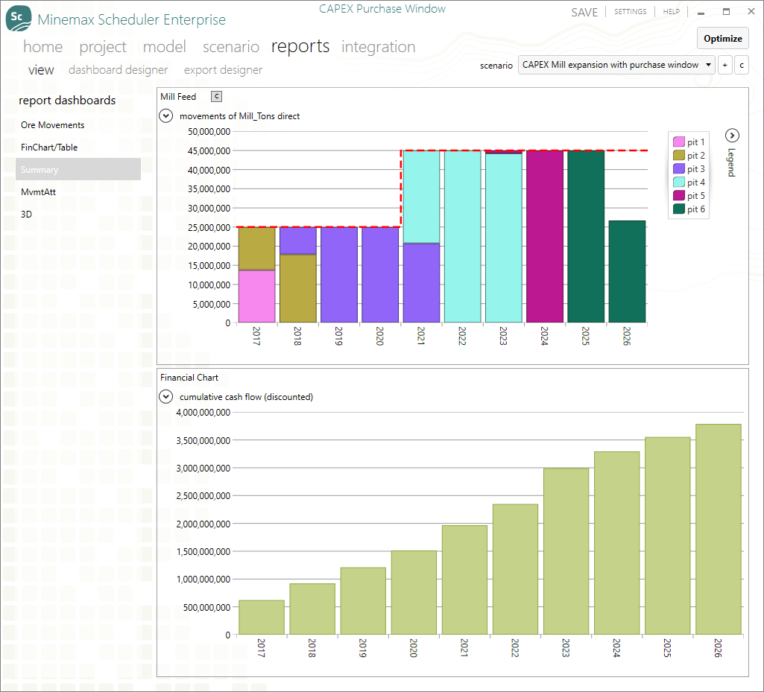
Task: Click the pit 2 olive legend swatch
Action: (679, 155)
